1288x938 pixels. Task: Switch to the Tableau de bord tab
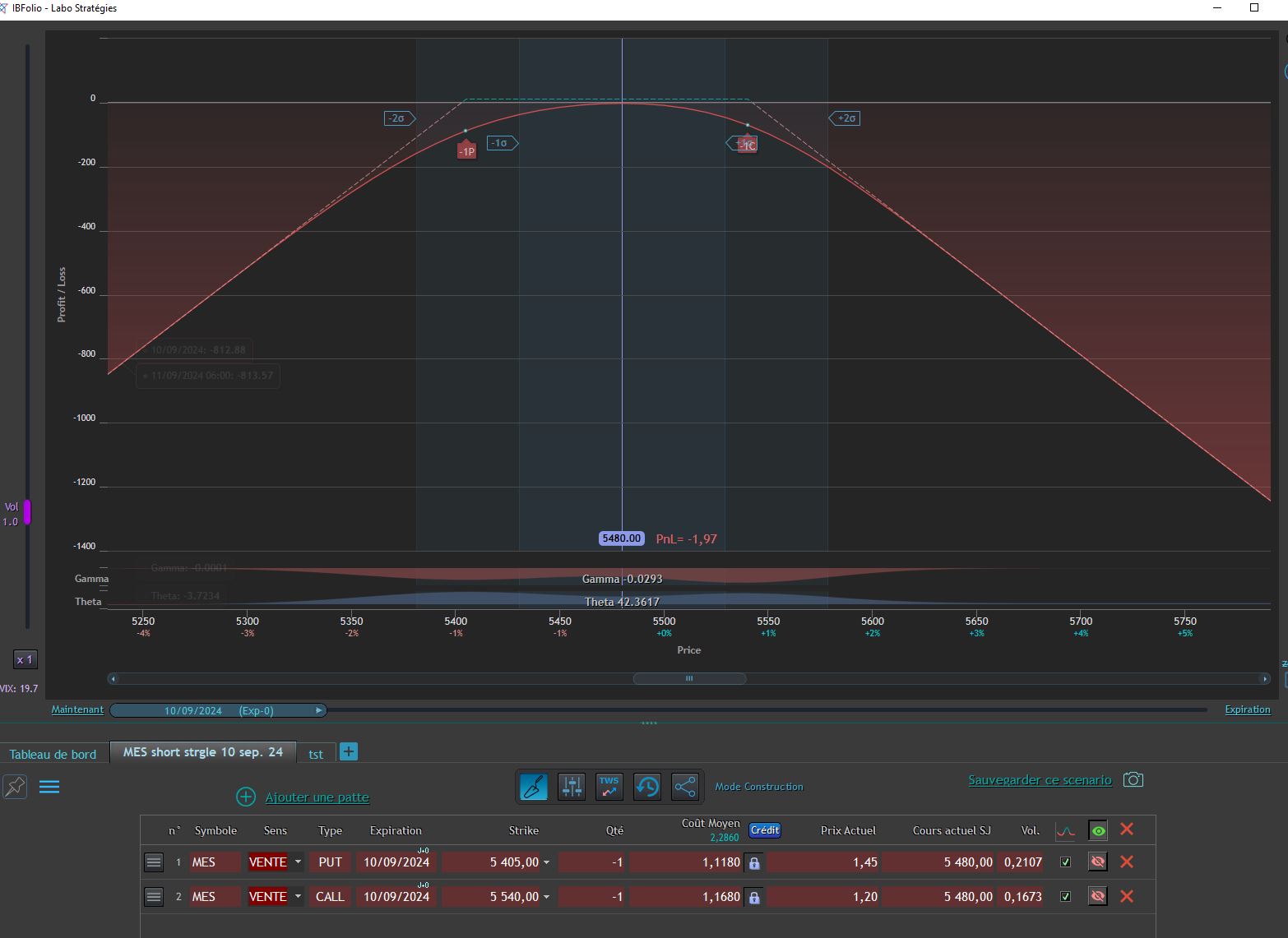[53, 754]
